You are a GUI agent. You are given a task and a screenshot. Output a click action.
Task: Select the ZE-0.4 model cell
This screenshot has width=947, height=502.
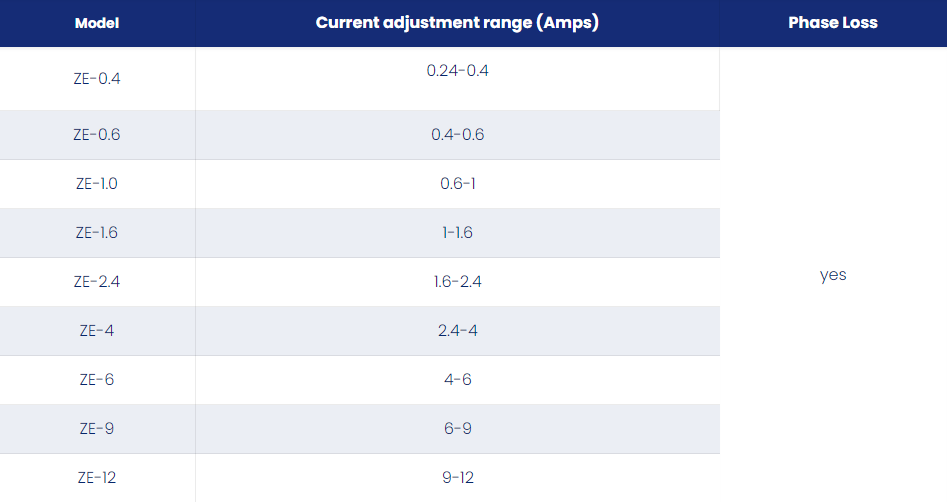97,79
